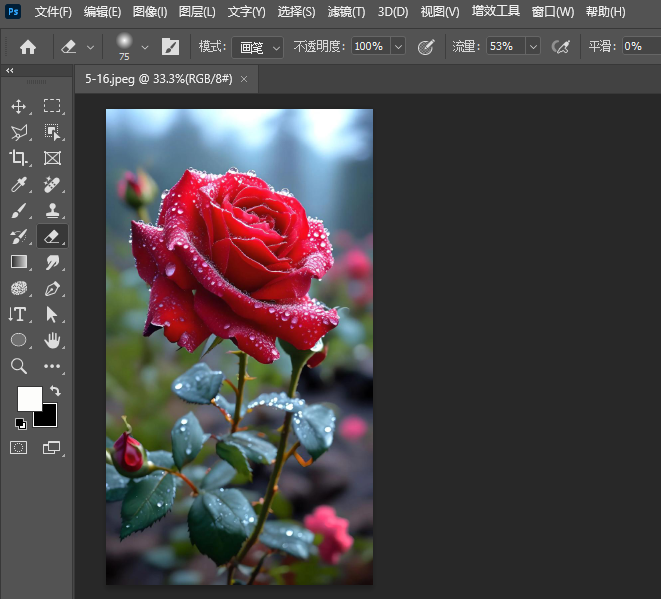Close the 5-16.jpeg document tab
Screen dimensions: 661x599
pyautogui.click(x=244, y=79)
